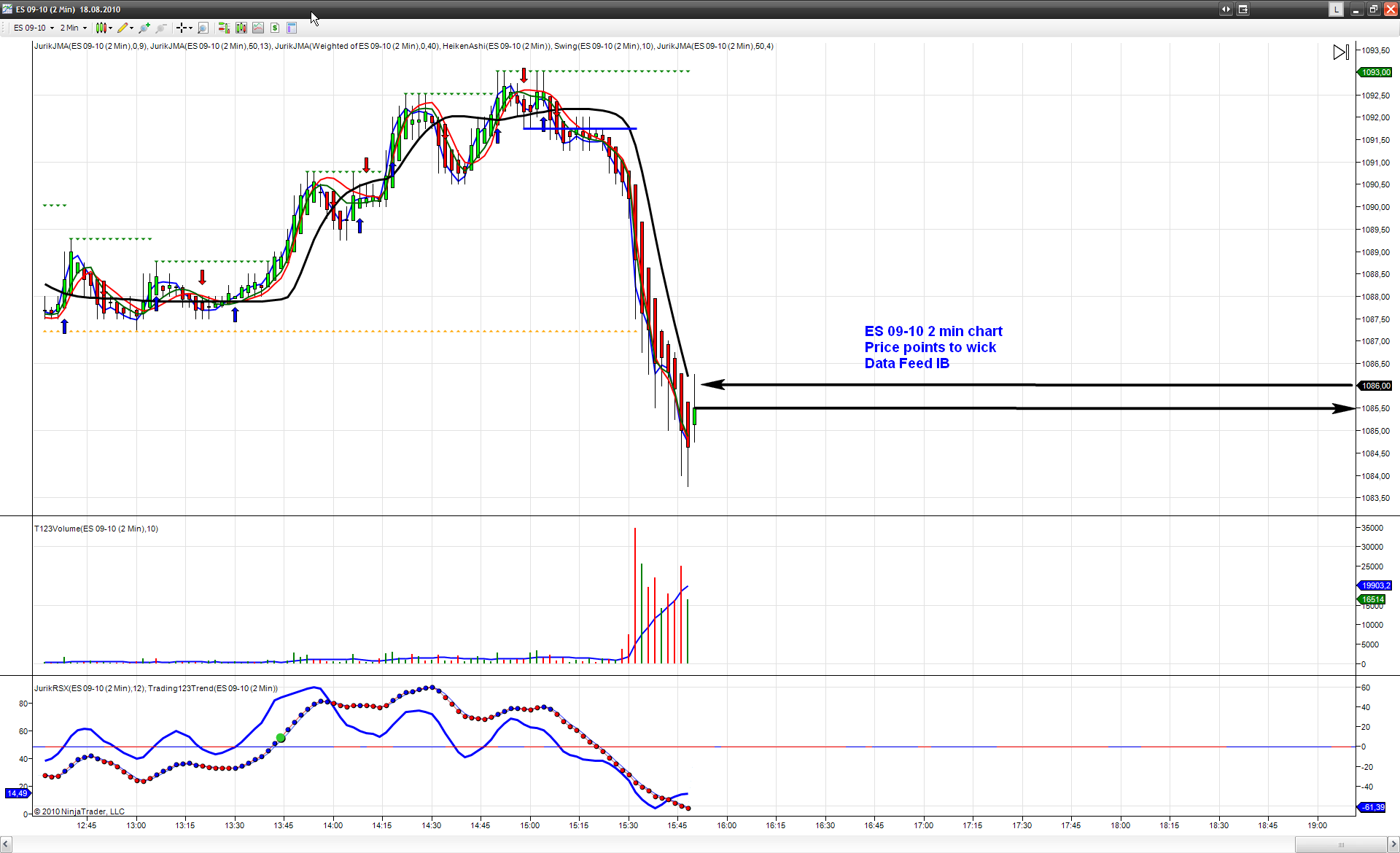This screenshot has height=853, width=1400.
Task: Click the zoom frame magnifier icon
Action: [203, 28]
